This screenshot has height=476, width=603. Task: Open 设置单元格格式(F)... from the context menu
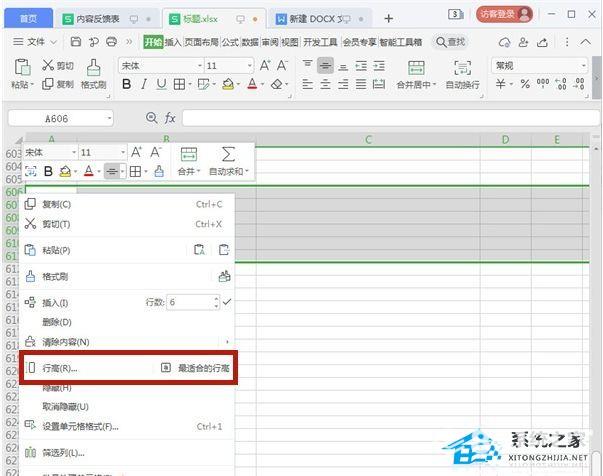coord(127,426)
